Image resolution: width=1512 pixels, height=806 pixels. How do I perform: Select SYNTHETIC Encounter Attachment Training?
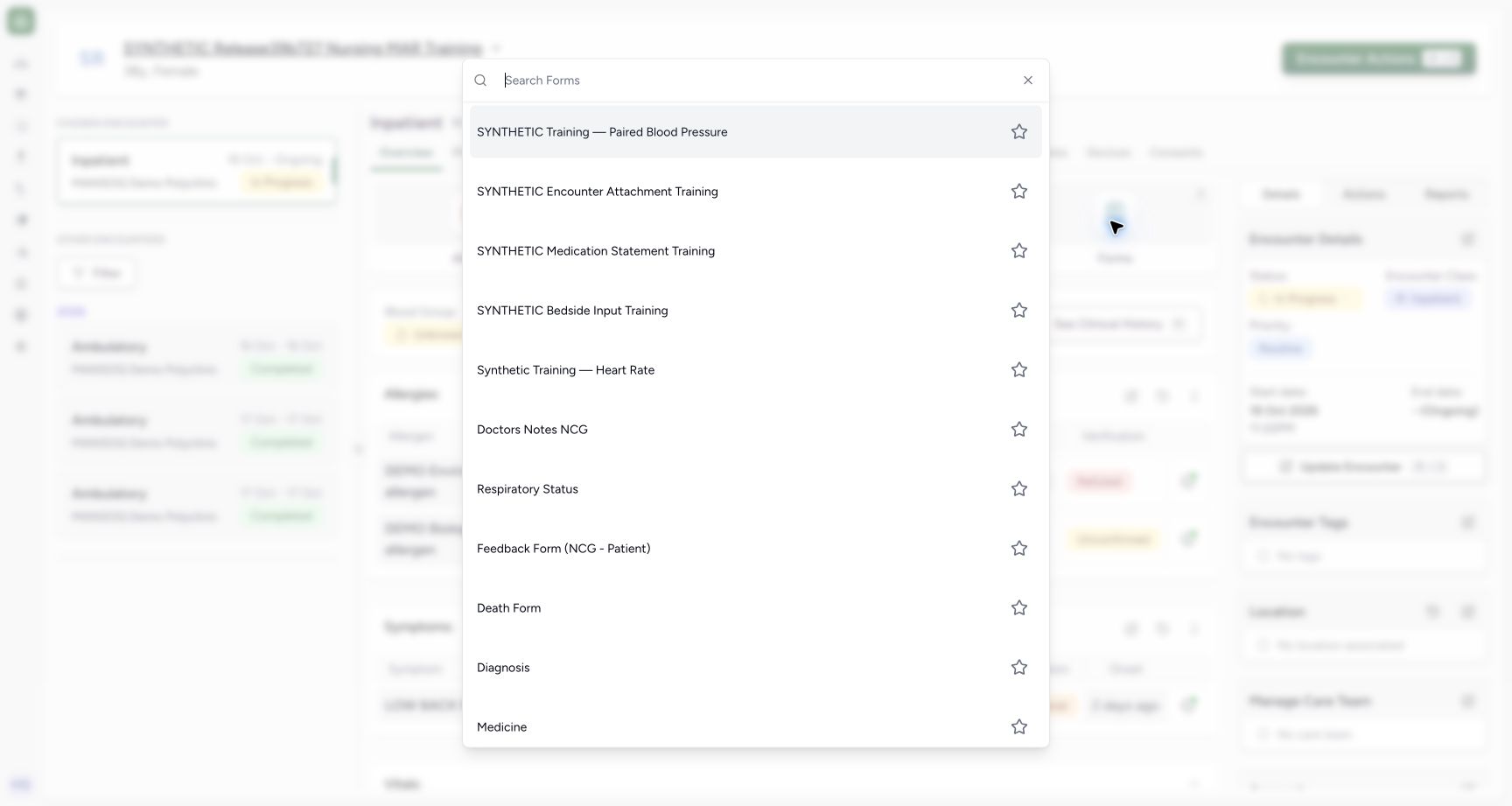pyautogui.click(x=756, y=192)
